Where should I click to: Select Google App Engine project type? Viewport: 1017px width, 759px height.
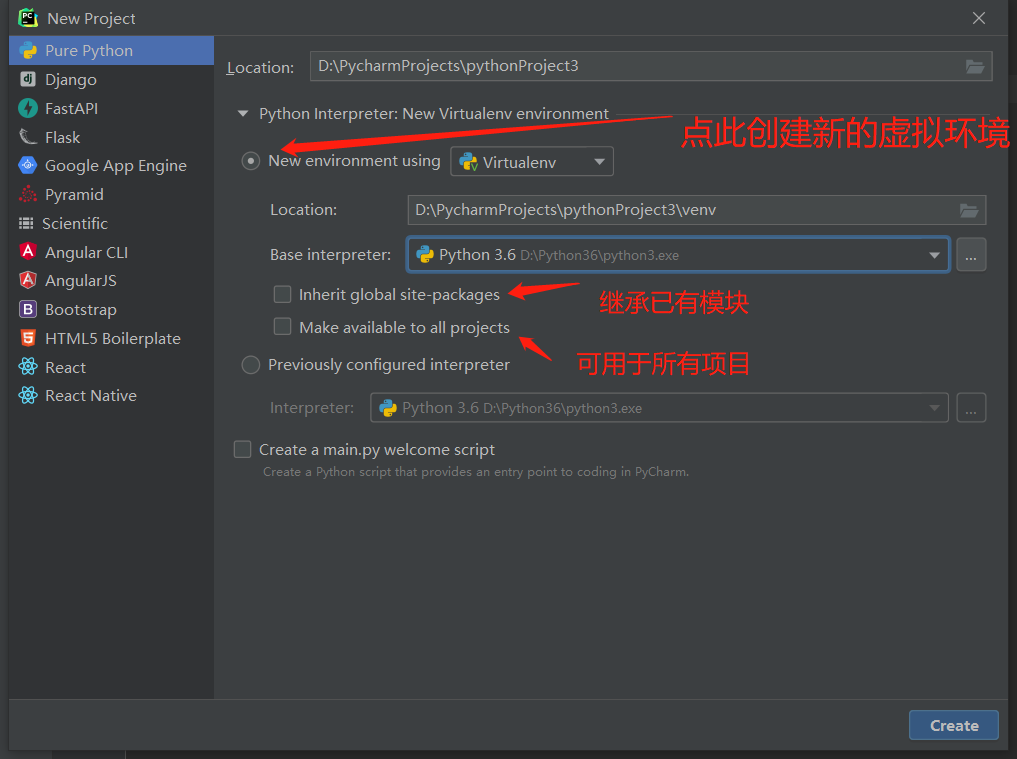112,165
